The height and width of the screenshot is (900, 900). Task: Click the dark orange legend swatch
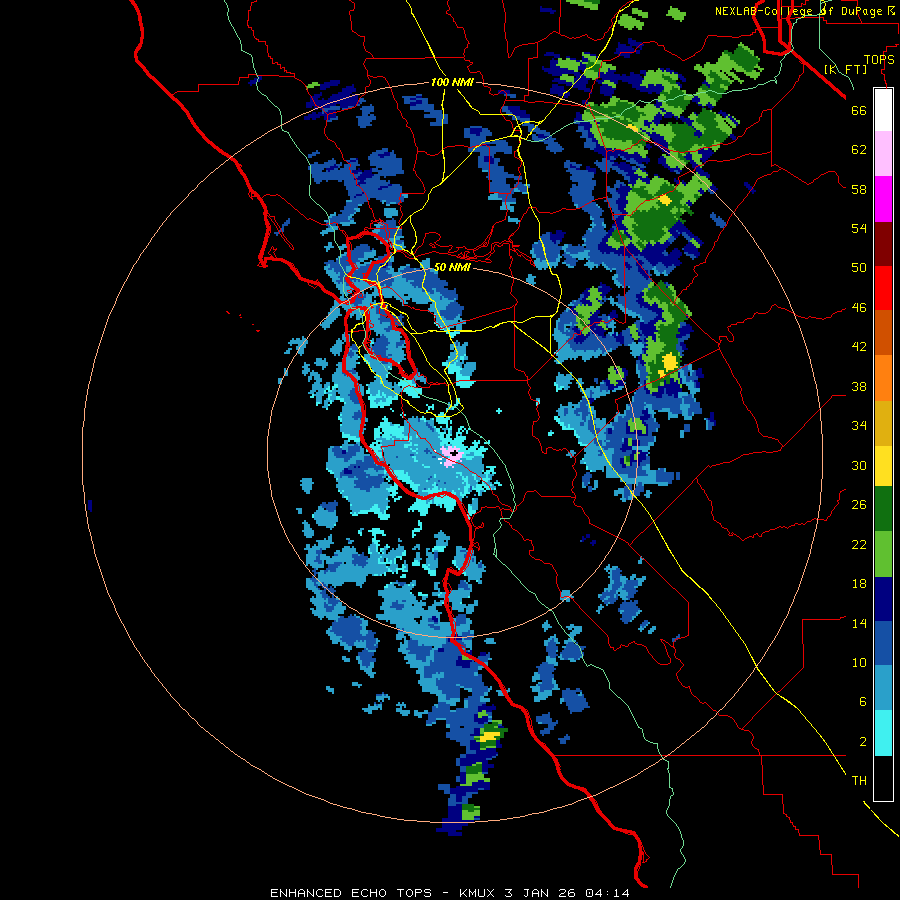(883, 332)
